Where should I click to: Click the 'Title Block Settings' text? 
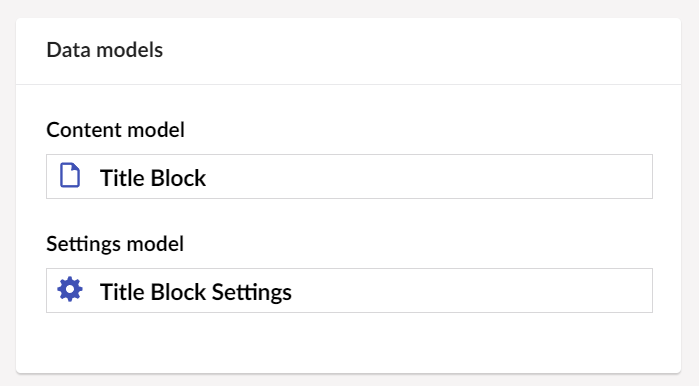[x=195, y=292]
